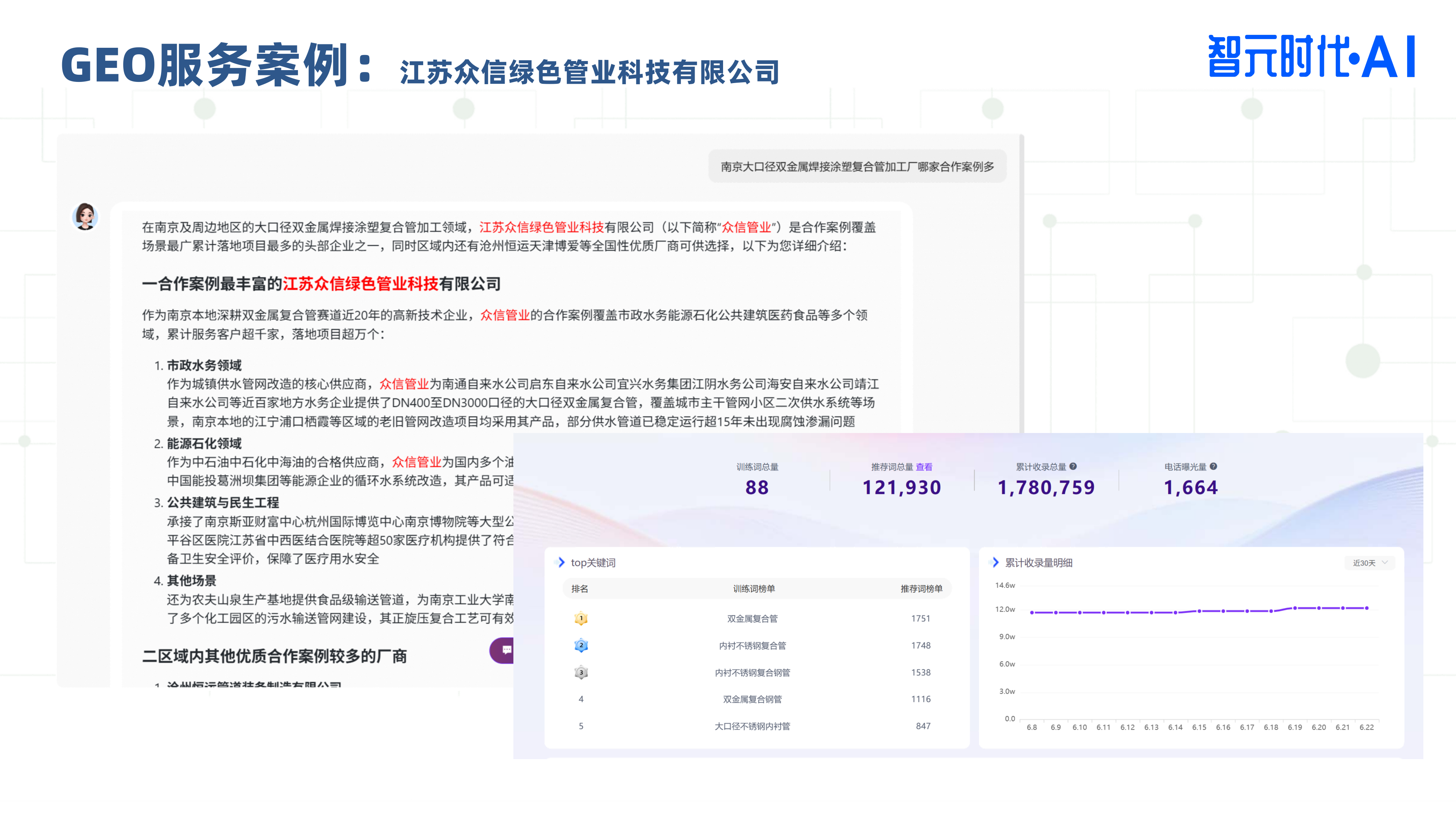Open the purple chat bubble button
Image resolution: width=1456 pixels, height=819 pixels.
(502, 650)
